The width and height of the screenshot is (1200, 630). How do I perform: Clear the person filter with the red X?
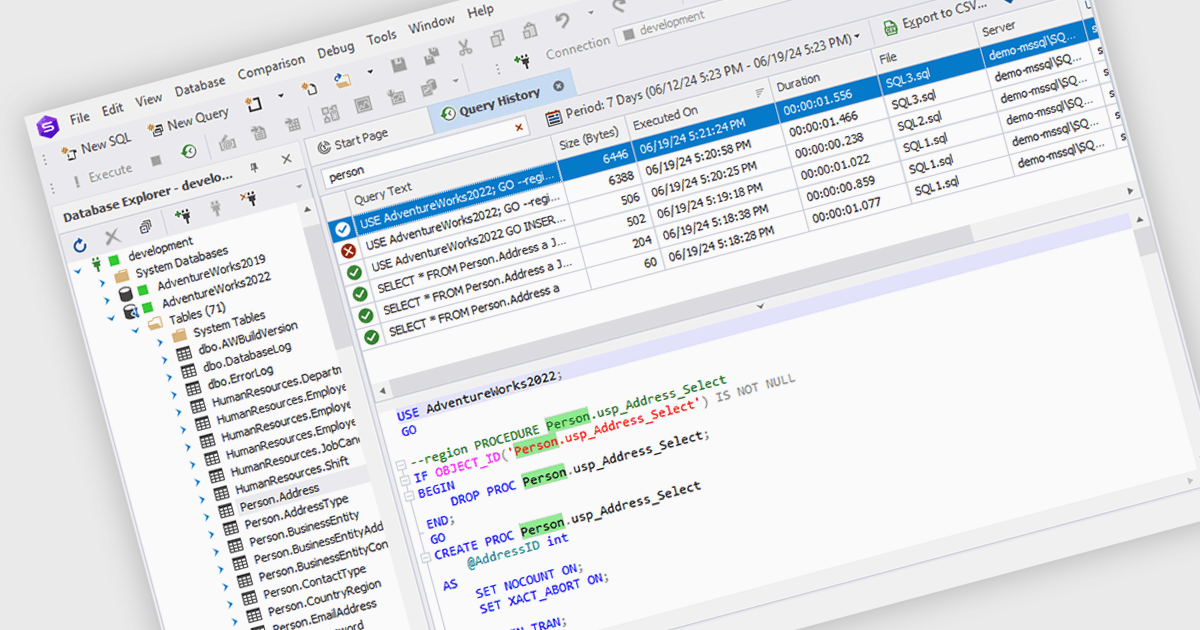[518, 127]
